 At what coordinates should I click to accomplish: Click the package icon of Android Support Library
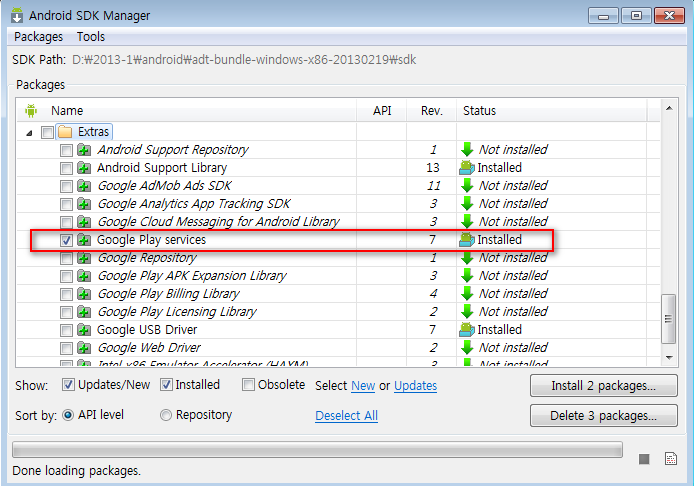(84, 168)
